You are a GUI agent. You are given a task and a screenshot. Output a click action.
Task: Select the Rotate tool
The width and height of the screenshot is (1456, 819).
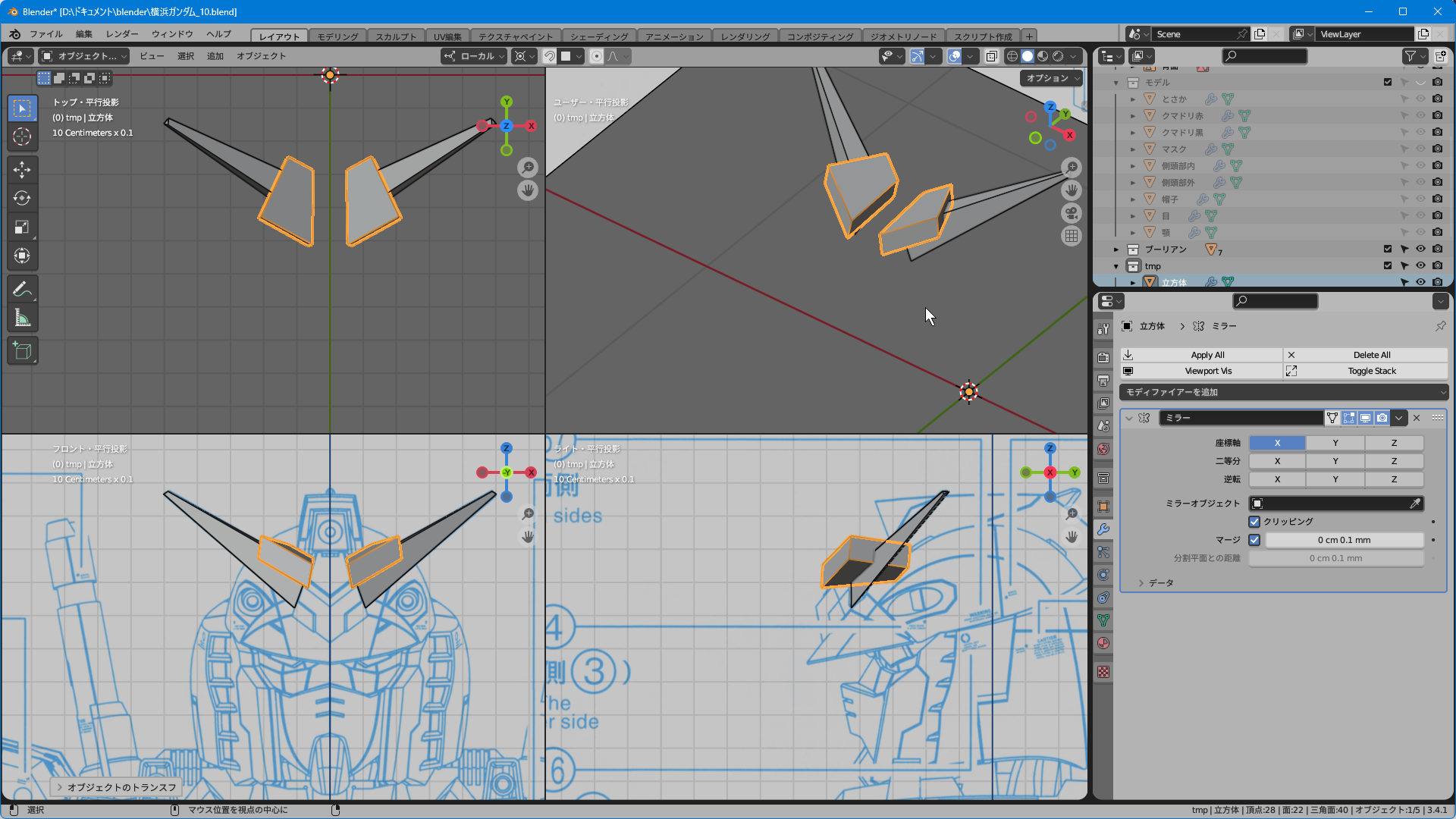tap(22, 198)
